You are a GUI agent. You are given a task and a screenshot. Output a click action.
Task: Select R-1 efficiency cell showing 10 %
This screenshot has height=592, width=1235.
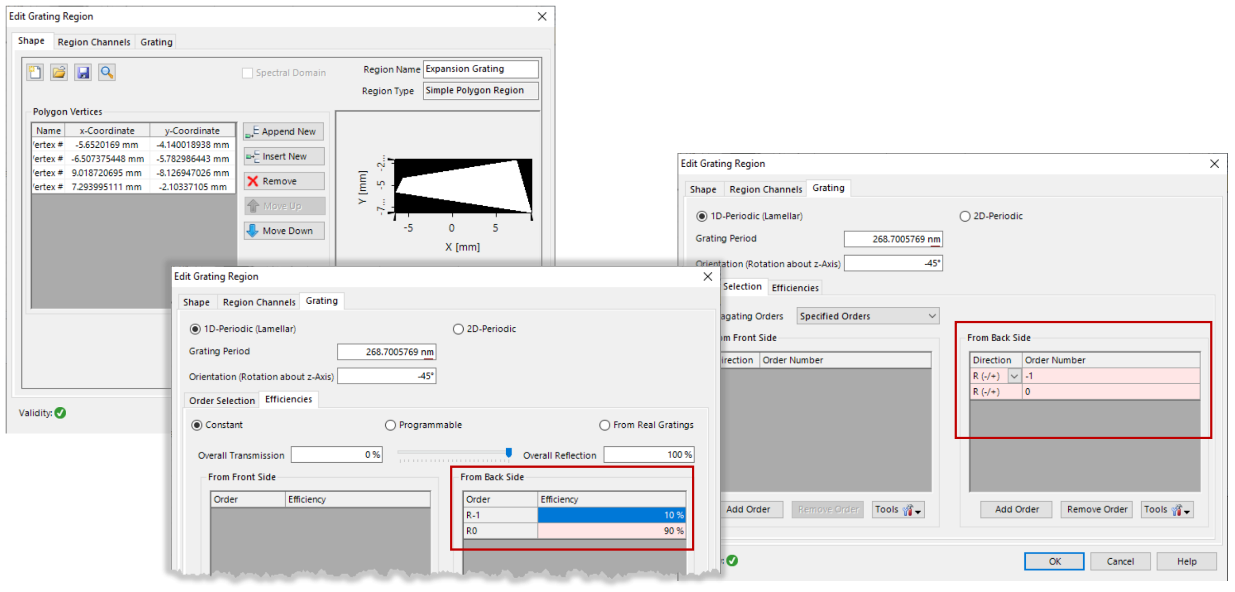tap(612, 515)
